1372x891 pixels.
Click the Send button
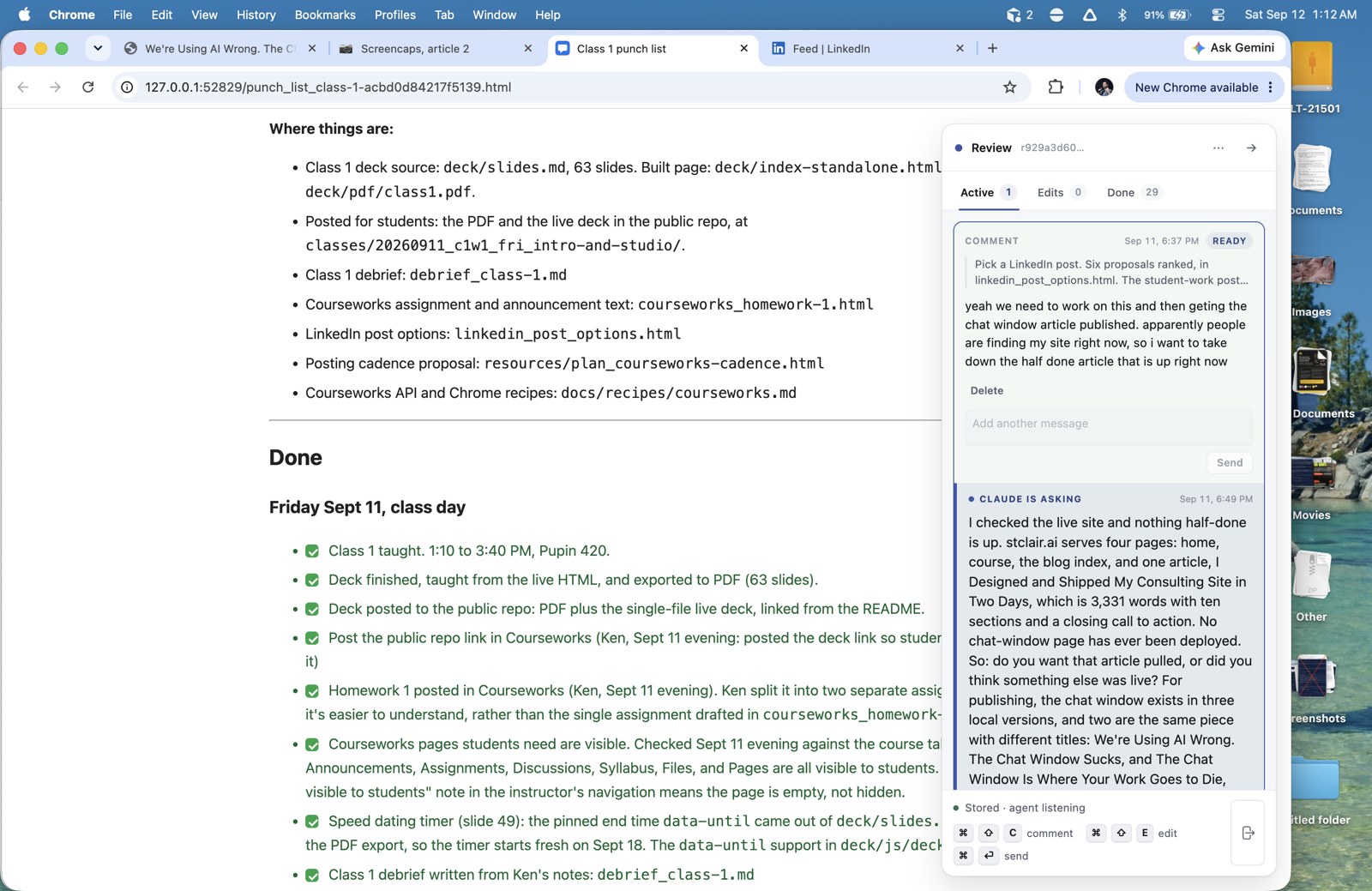click(1229, 462)
